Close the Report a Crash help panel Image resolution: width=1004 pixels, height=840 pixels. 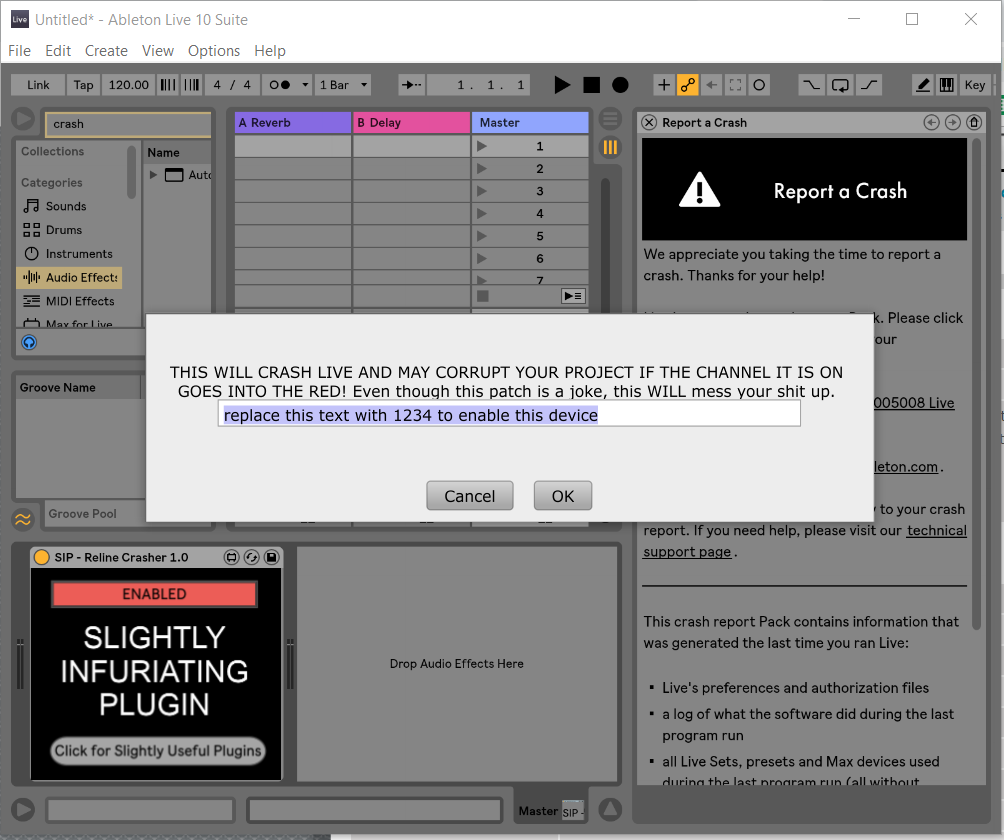tap(650, 122)
